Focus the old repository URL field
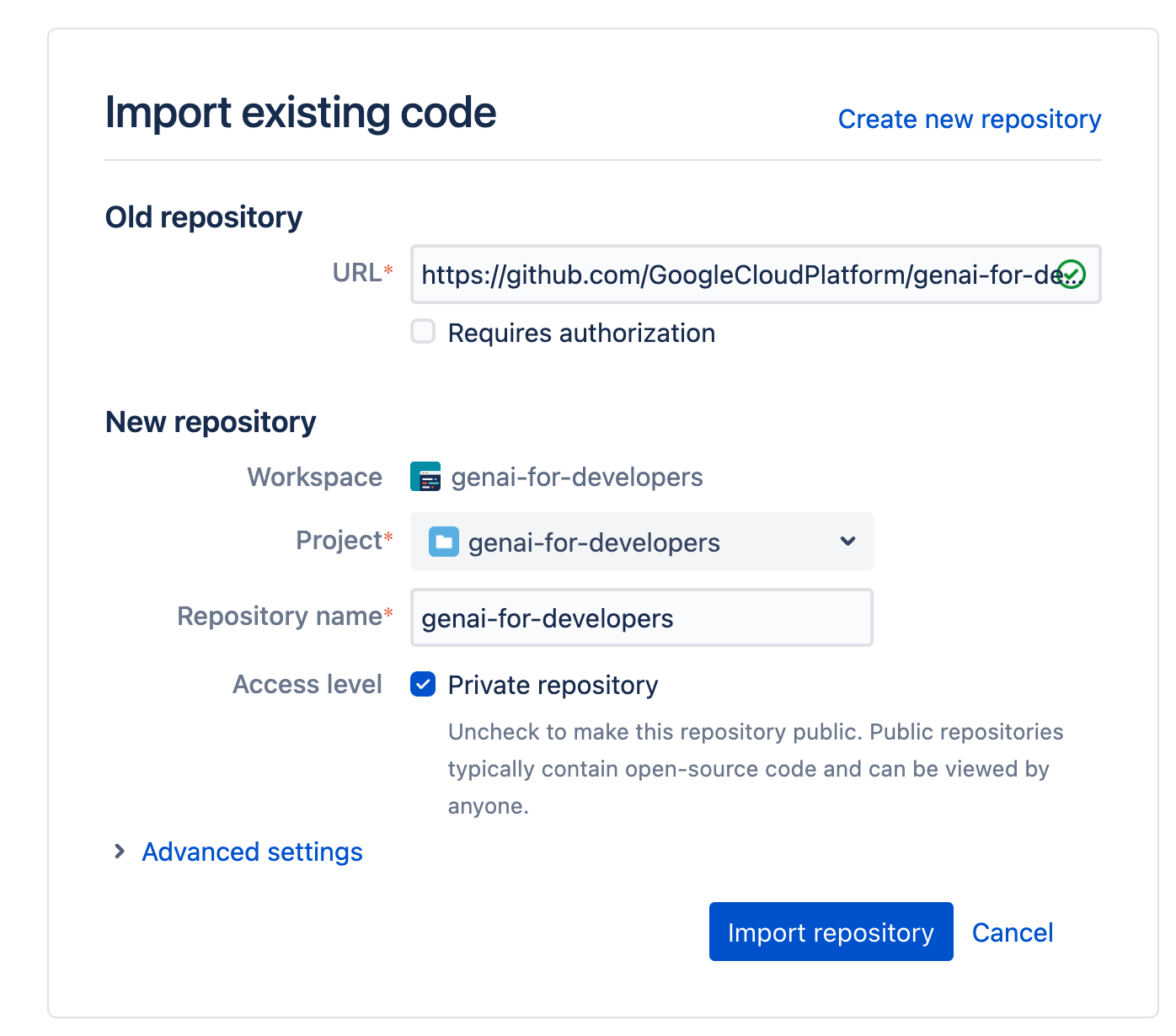This screenshot has height=1036, width=1176. pos(733,275)
